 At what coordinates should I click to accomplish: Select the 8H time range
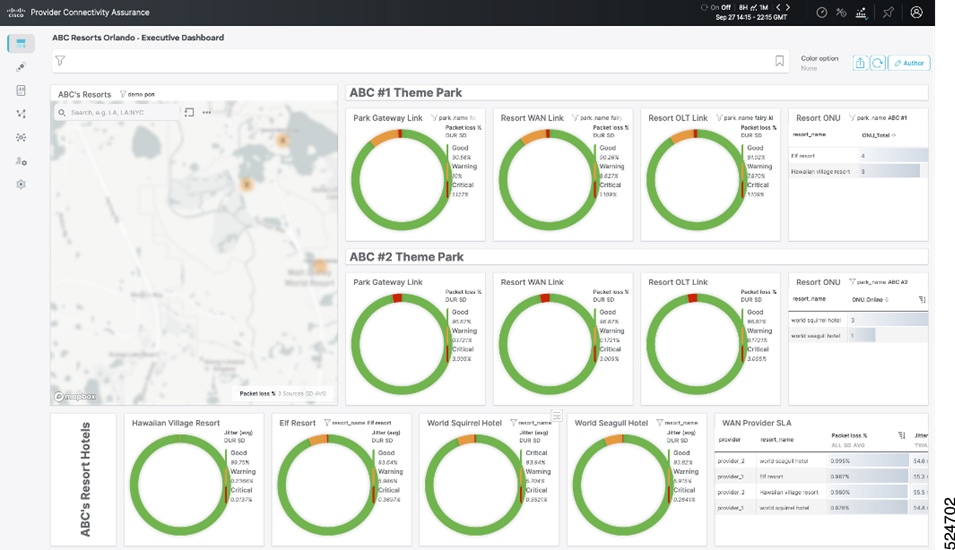point(743,7)
